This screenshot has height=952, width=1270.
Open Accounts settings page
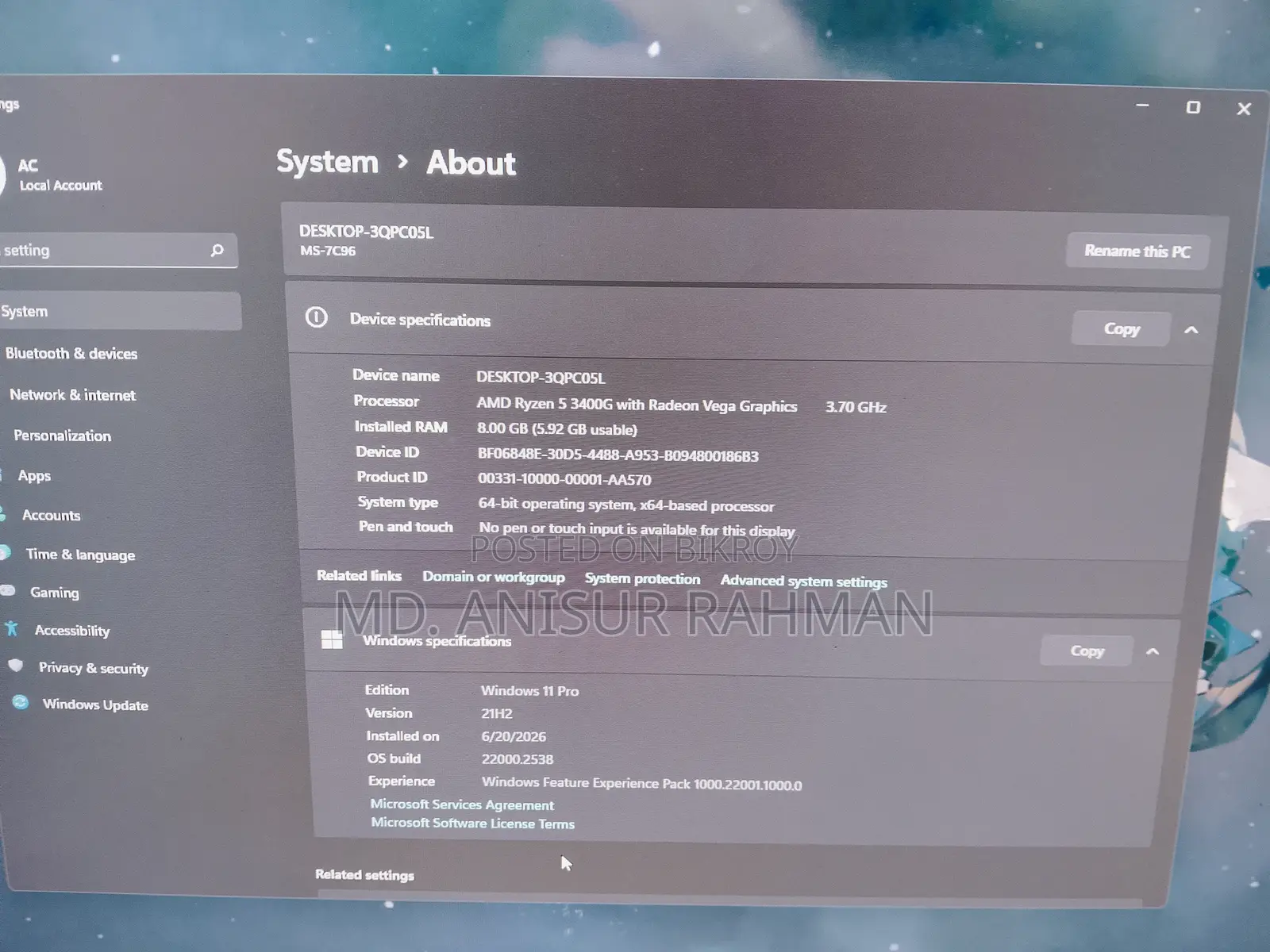click(51, 515)
